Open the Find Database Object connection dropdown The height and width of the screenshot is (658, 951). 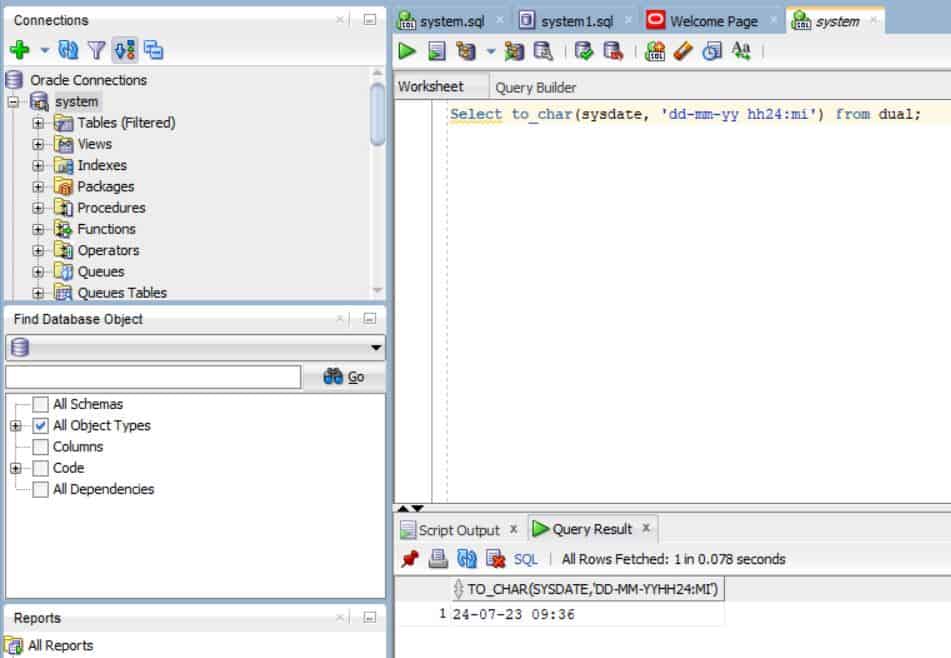click(376, 348)
